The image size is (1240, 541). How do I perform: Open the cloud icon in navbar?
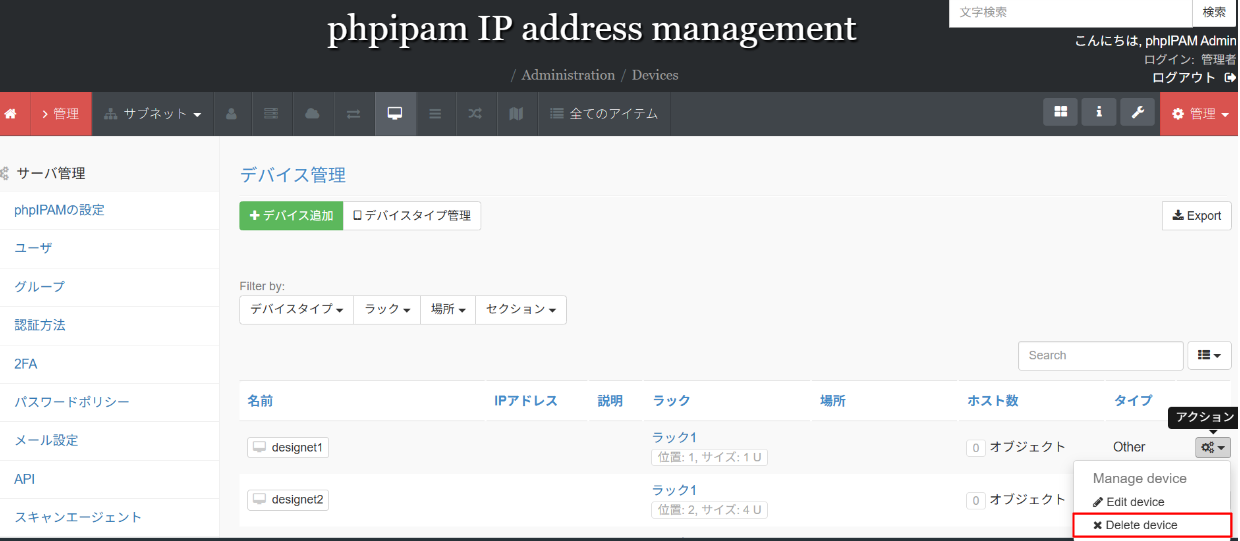[x=312, y=114]
